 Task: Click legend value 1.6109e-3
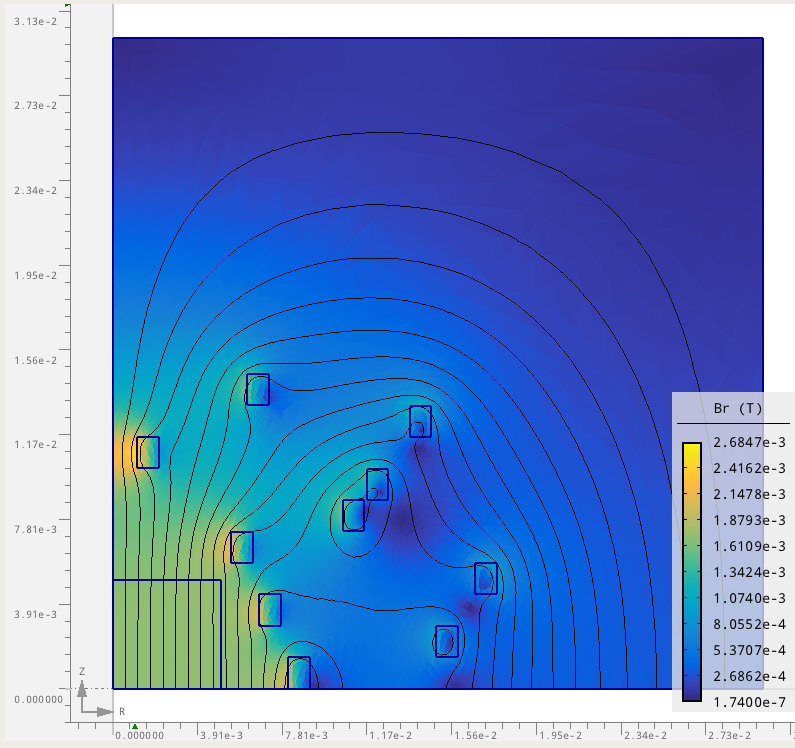click(x=749, y=546)
